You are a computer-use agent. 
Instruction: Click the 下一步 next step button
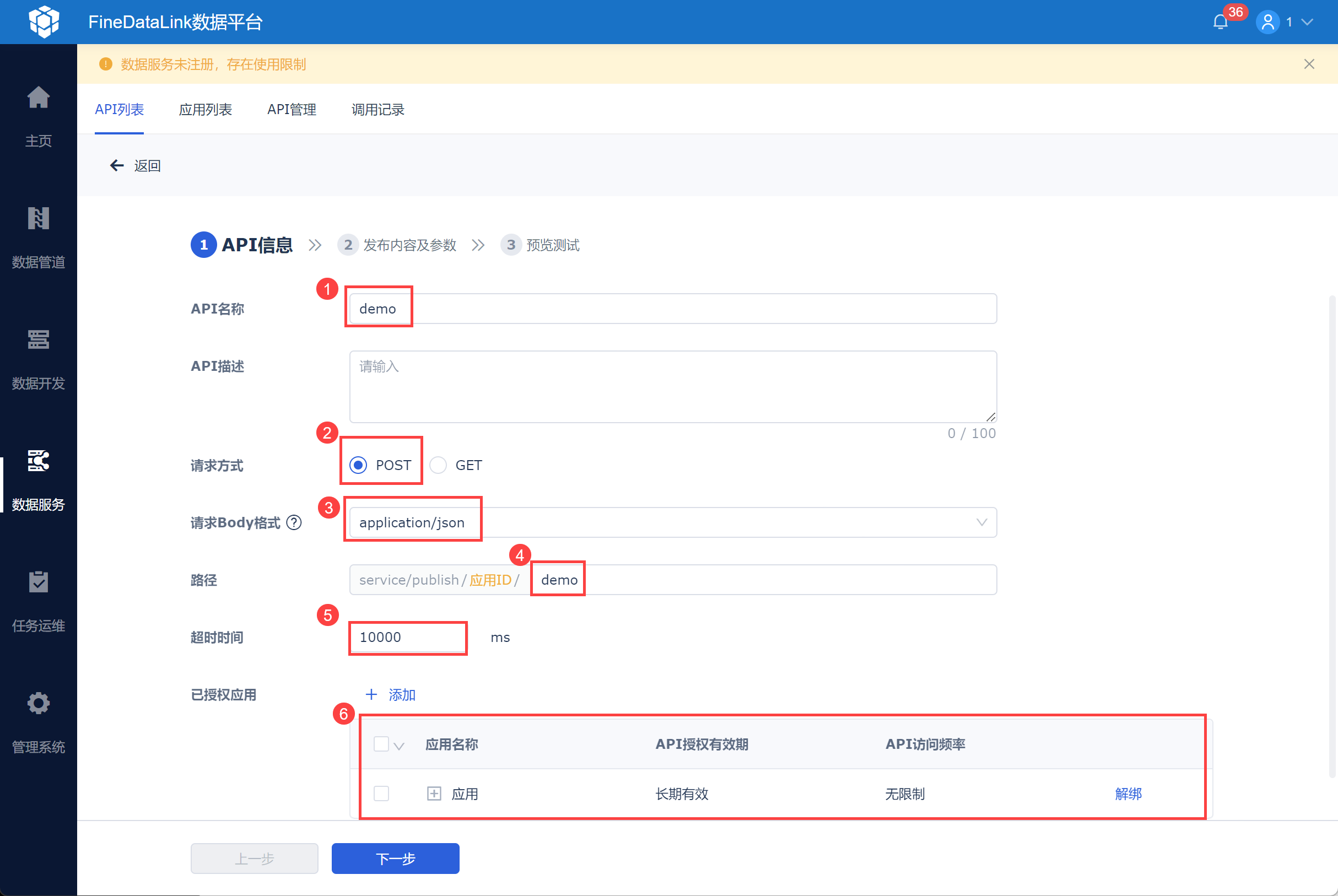click(395, 859)
